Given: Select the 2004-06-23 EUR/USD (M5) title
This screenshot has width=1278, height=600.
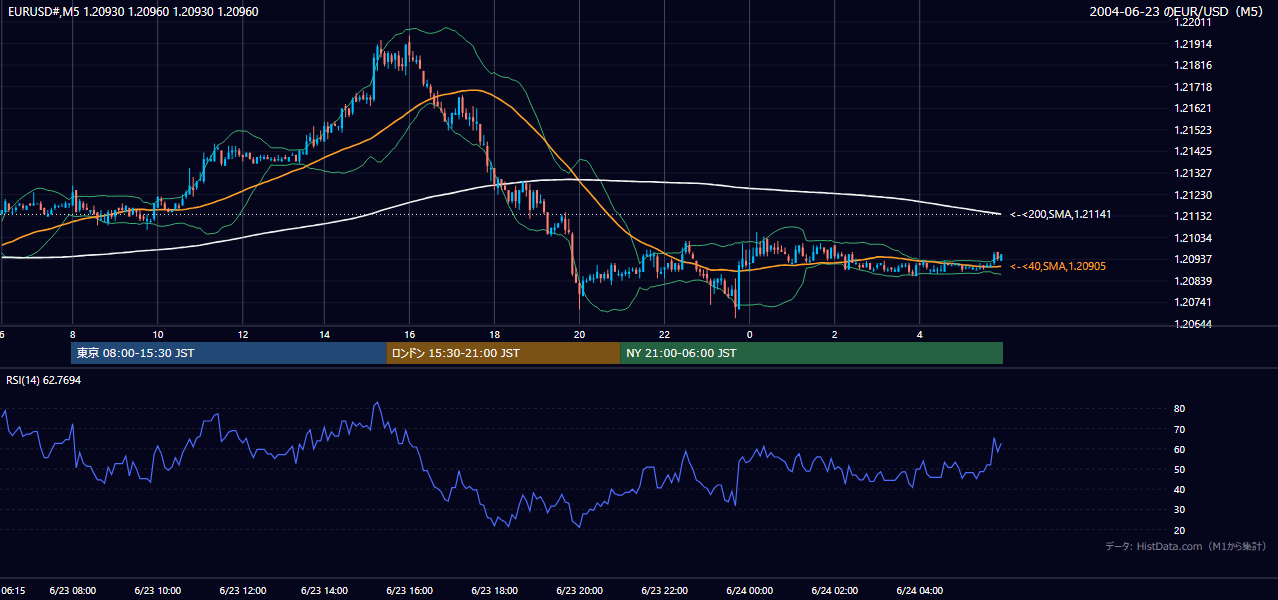Looking at the screenshot, I should (x=1178, y=12).
